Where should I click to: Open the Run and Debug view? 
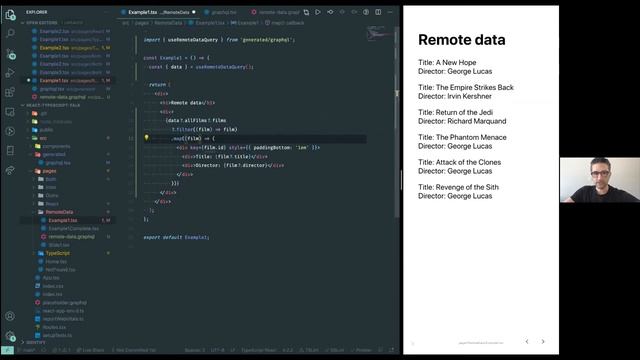click(x=10, y=73)
